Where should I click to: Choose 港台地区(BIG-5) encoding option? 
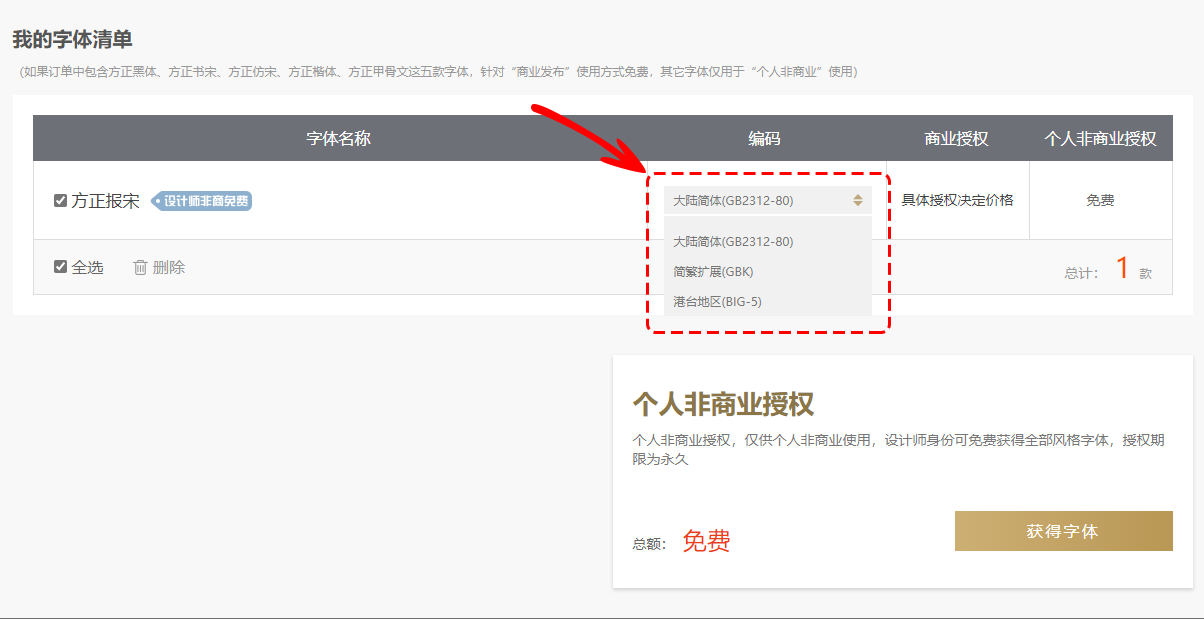click(717, 301)
